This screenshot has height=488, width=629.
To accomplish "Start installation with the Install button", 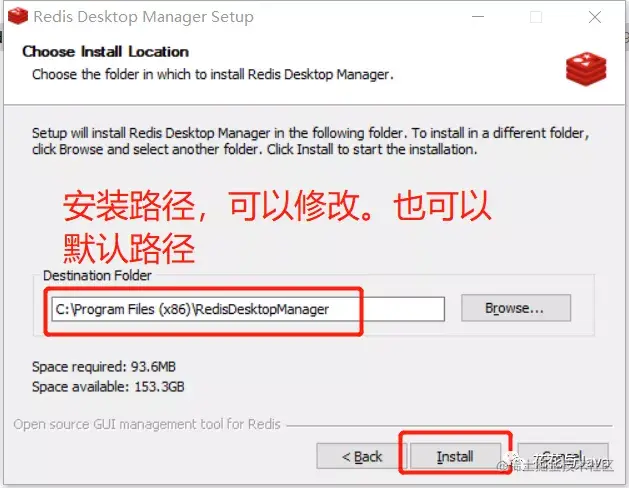I will click(x=455, y=456).
